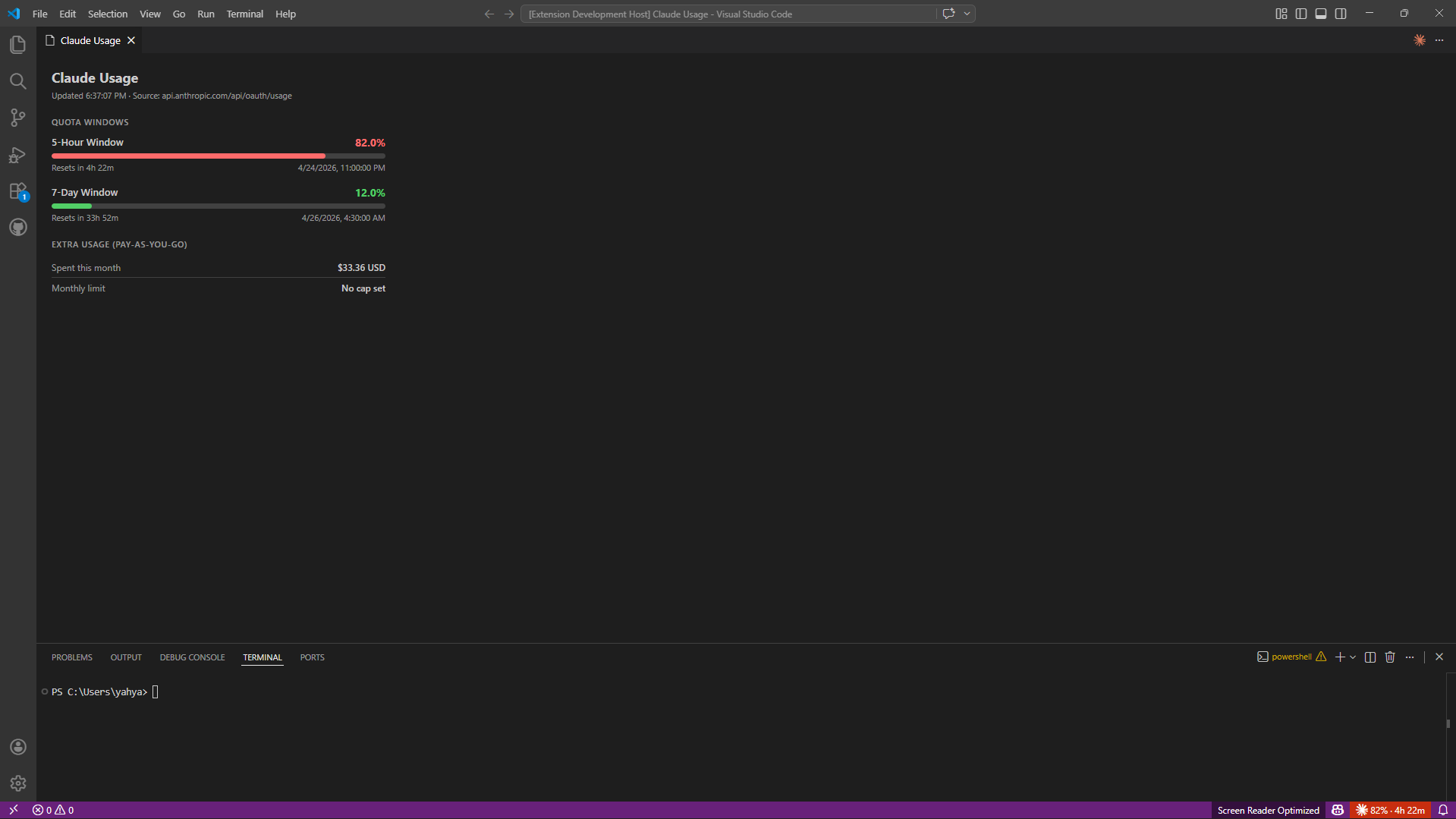Open editor More Actions ellipsis
Screen dimensions: 1456x819
pyautogui.click(x=1439, y=40)
